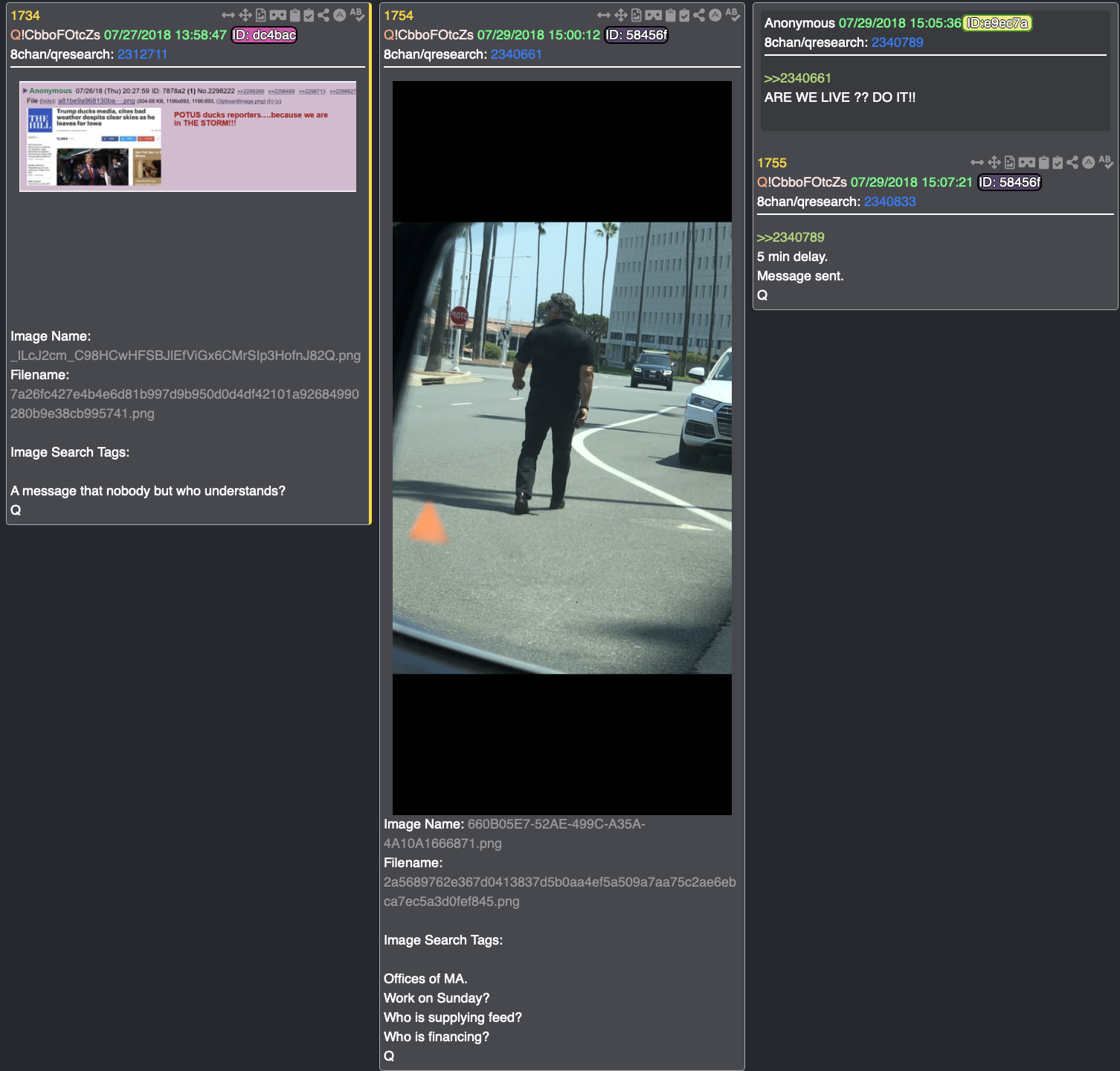Click the tripcode Q!CbboFOtcZs on post 1734
Screen dimensions: 1120x1071
pyautogui.click(x=55, y=35)
